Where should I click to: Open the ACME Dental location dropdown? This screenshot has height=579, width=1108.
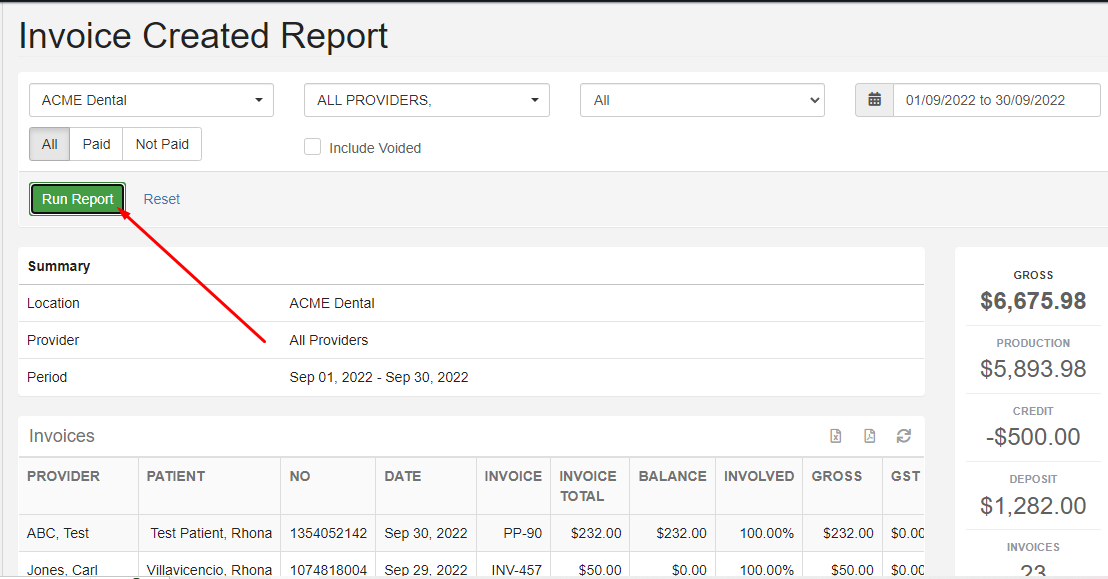pyautogui.click(x=152, y=100)
